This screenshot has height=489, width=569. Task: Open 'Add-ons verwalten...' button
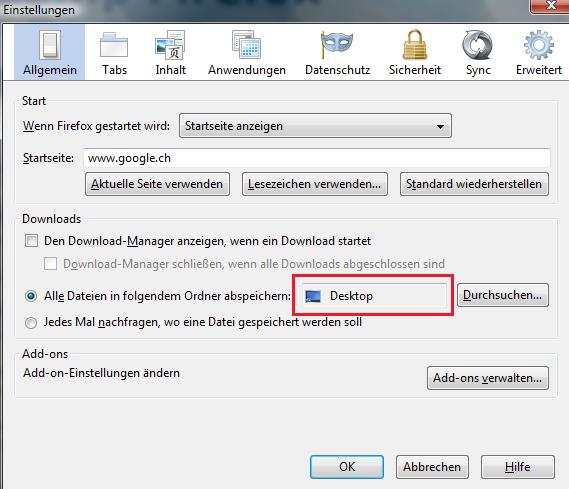click(488, 378)
